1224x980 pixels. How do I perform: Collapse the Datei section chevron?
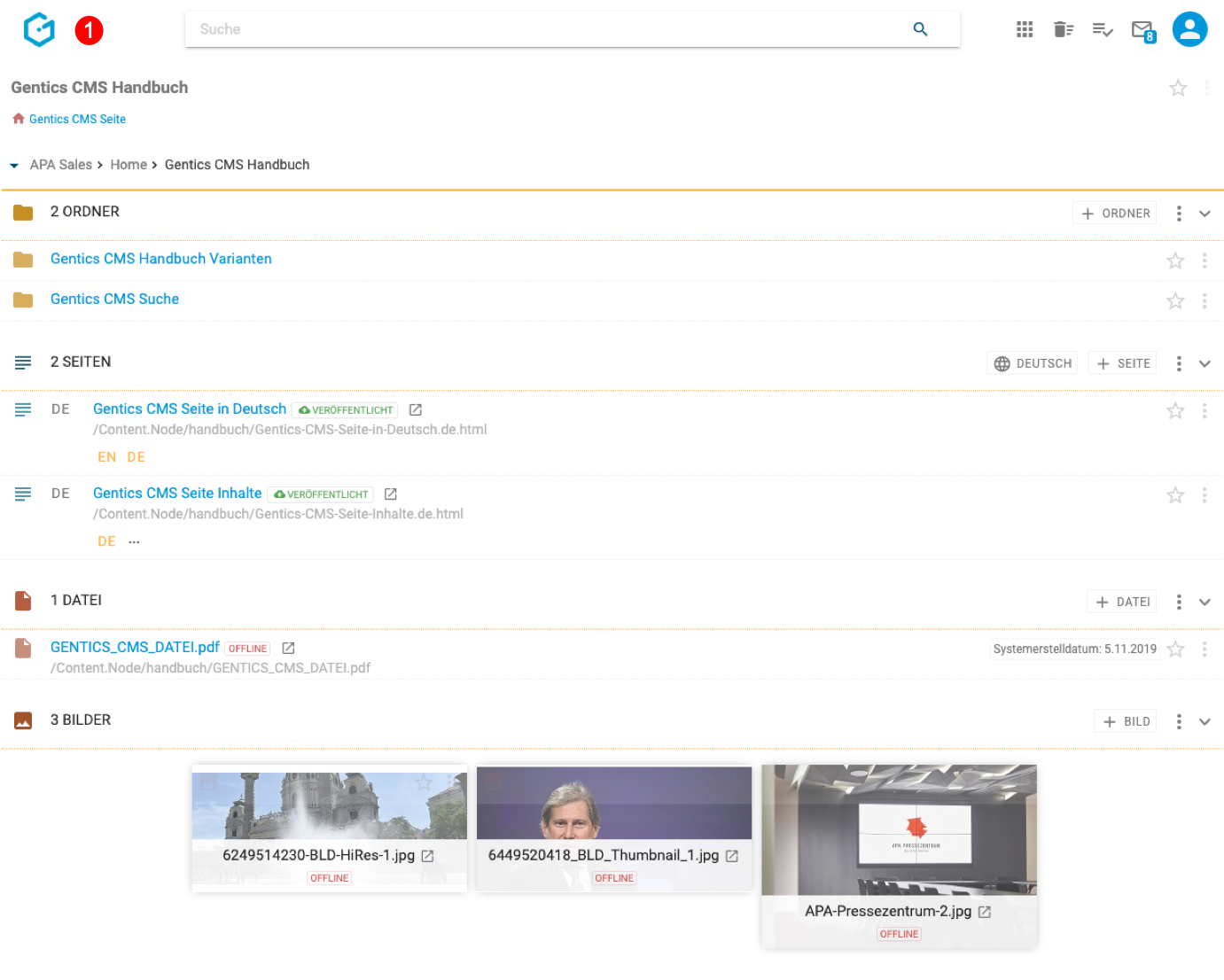(1205, 602)
